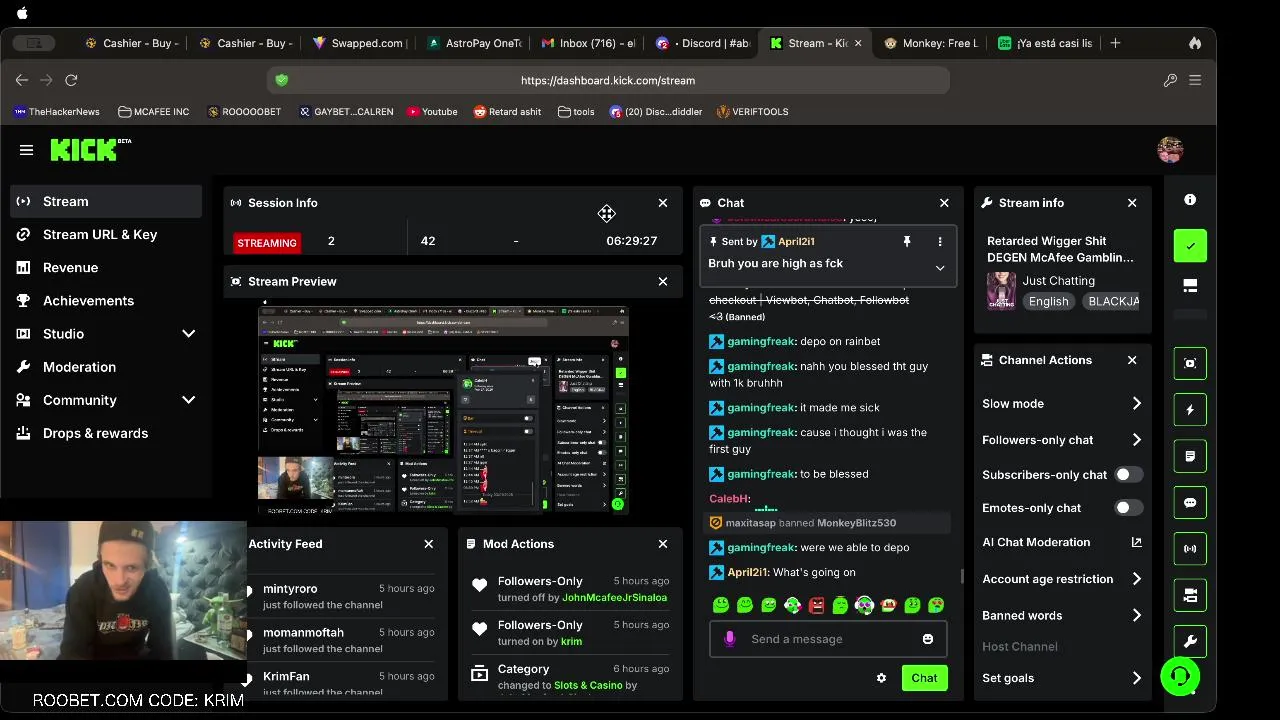
Task: Open chat settings gear
Action: pos(881,678)
